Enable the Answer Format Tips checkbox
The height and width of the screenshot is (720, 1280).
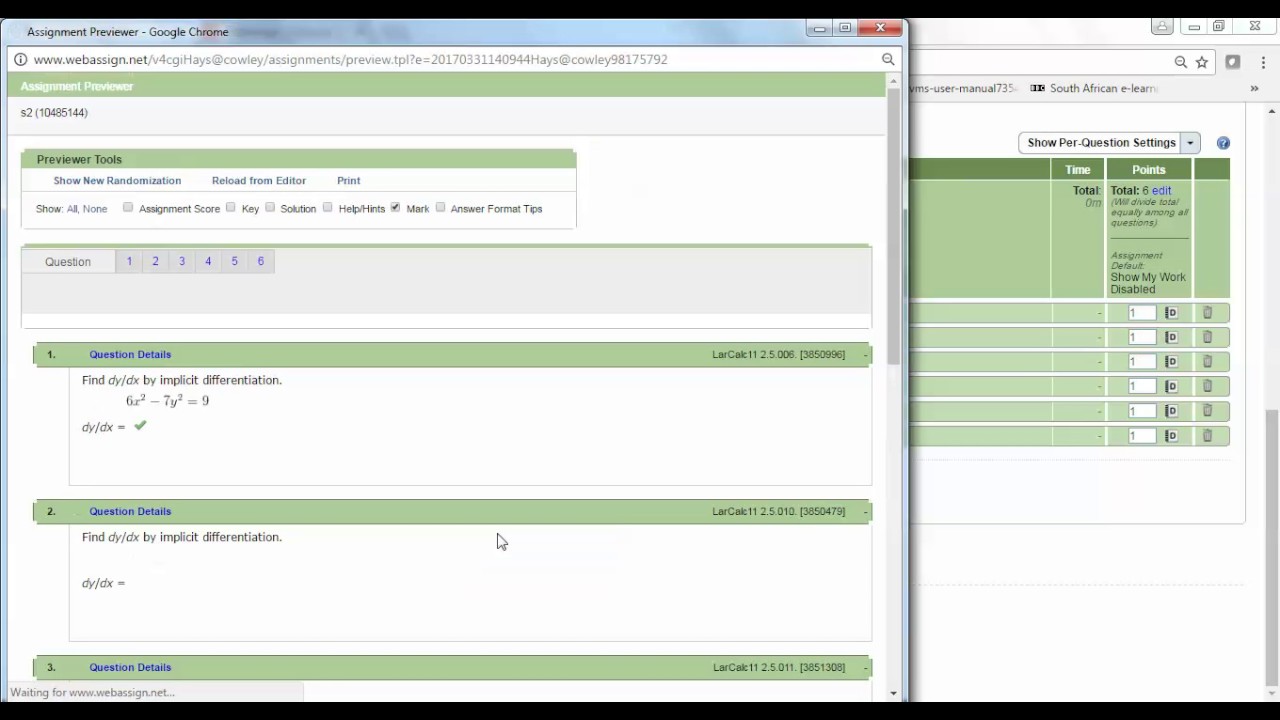440,207
